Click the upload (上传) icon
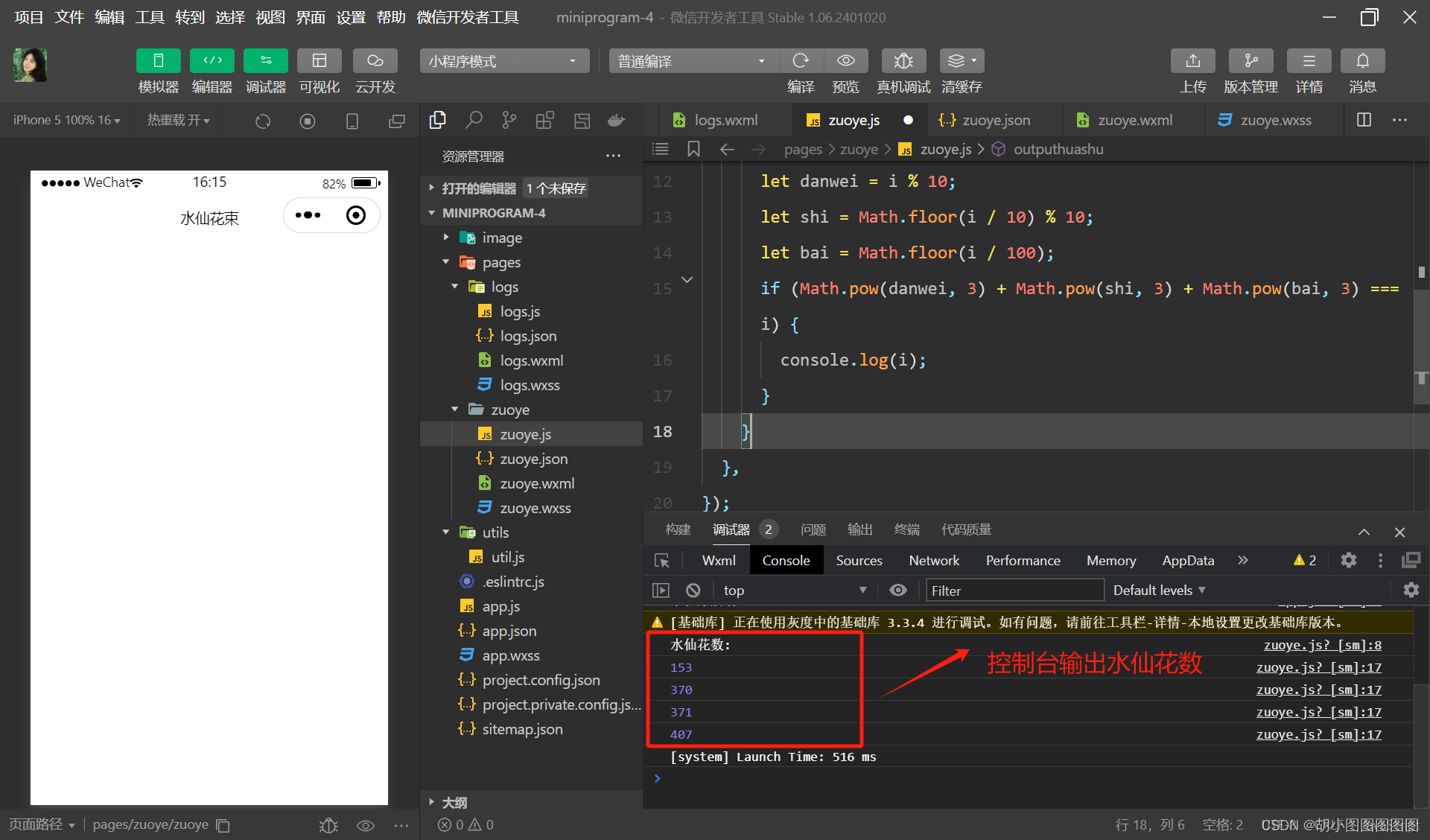Screen dimensions: 1430x840 coord(1192,61)
